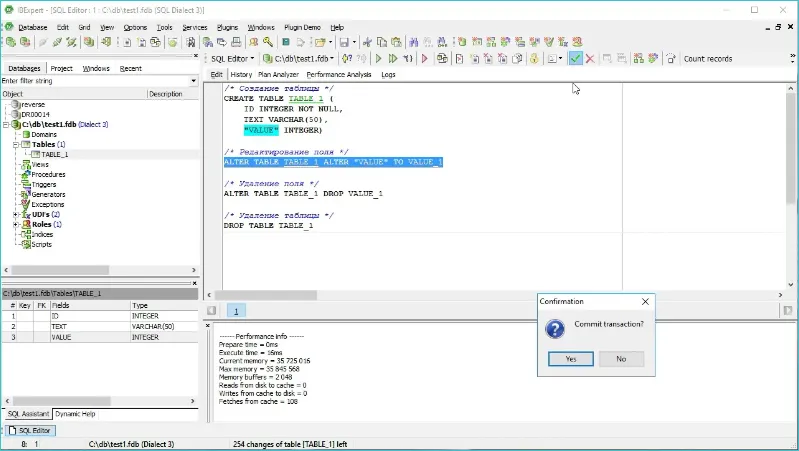Collapse the Tables (1) tree node
Screen dimensions: 799x451
tap(16, 145)
